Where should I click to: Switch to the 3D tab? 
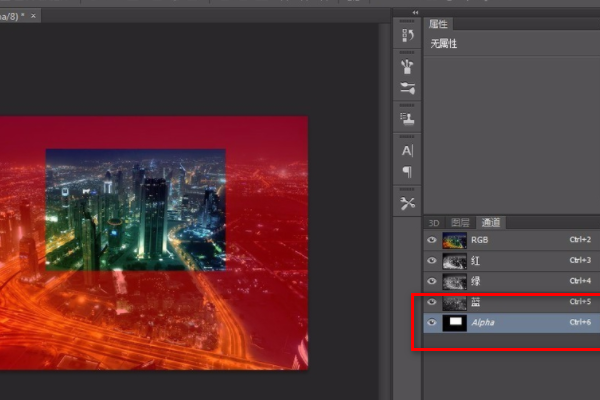coord(434,223)
